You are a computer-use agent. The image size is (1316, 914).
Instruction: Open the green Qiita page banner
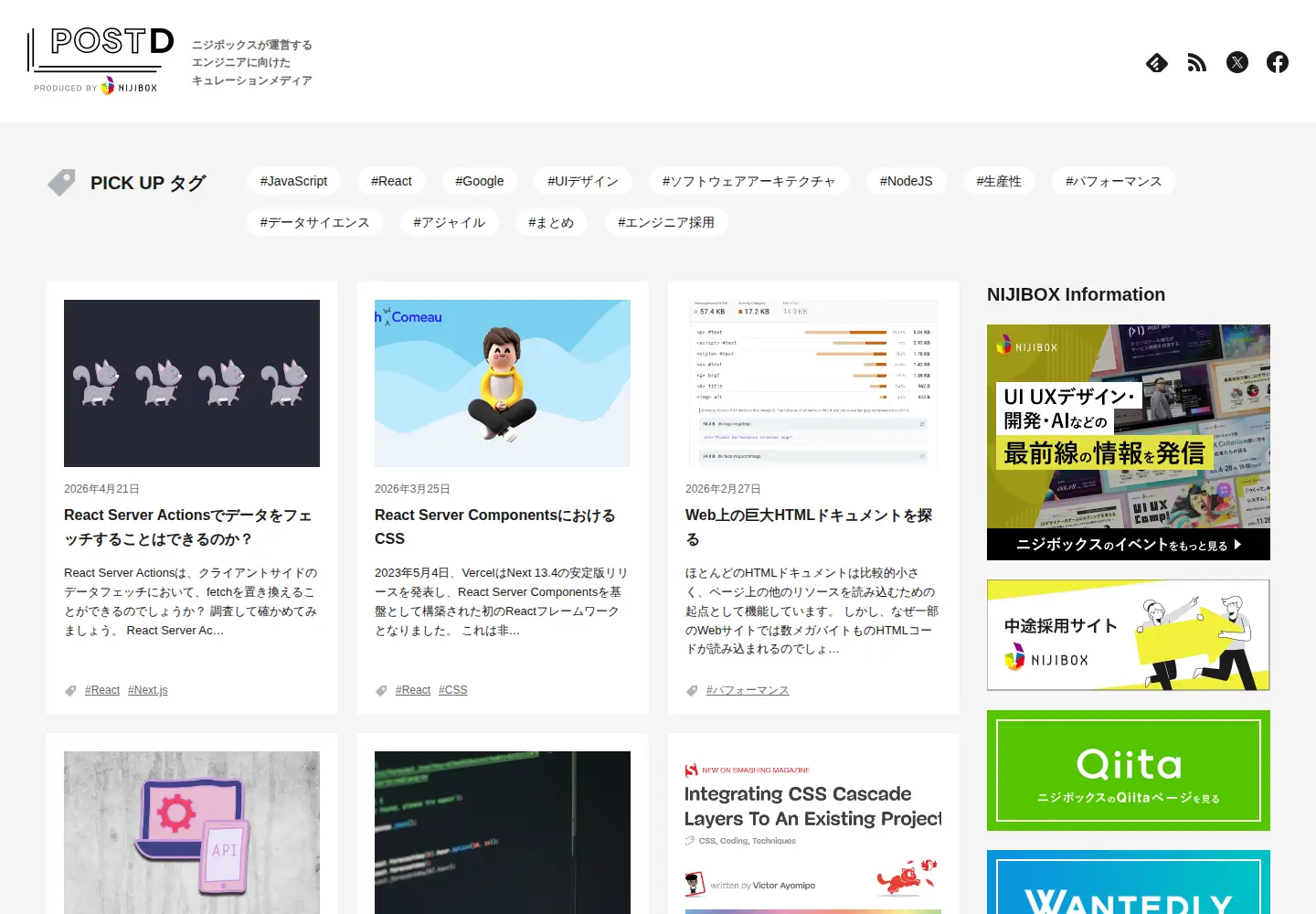tap(1129, 771)
